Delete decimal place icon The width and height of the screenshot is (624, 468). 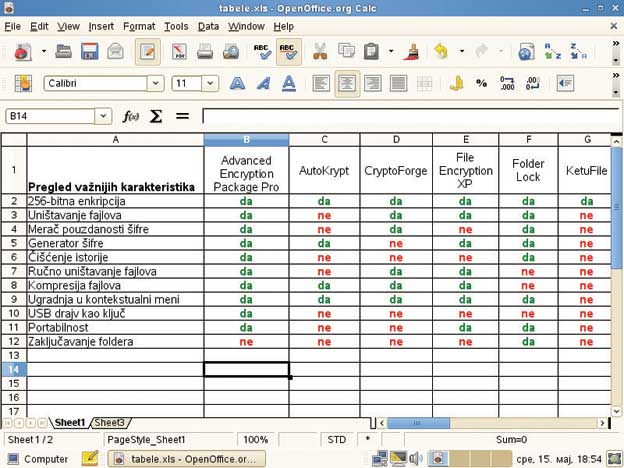point(533,84)
